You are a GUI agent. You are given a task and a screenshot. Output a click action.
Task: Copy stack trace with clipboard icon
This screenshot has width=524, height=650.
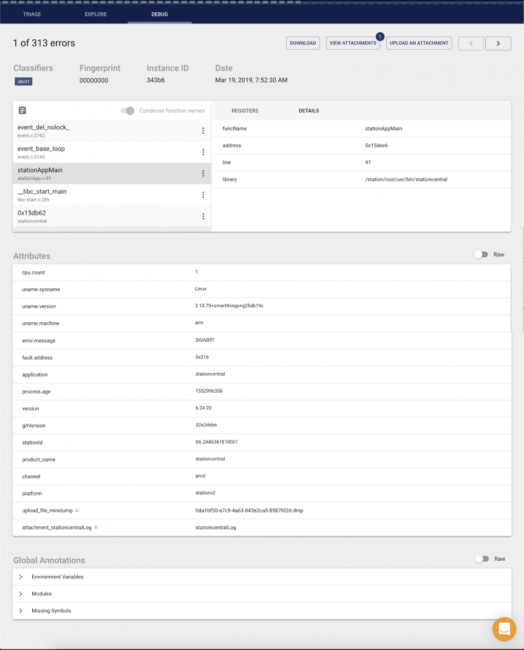(x=22, y=110)
